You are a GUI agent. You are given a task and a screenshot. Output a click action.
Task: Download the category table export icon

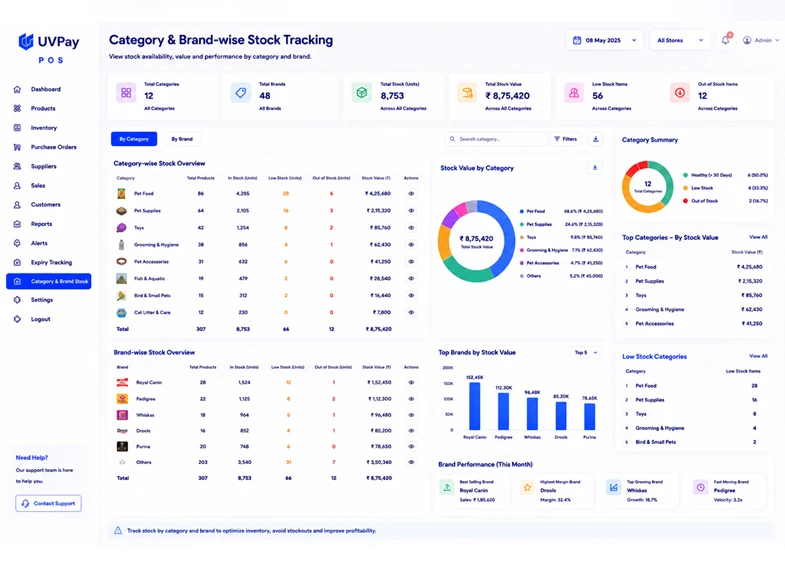click(x=596, y=139)
